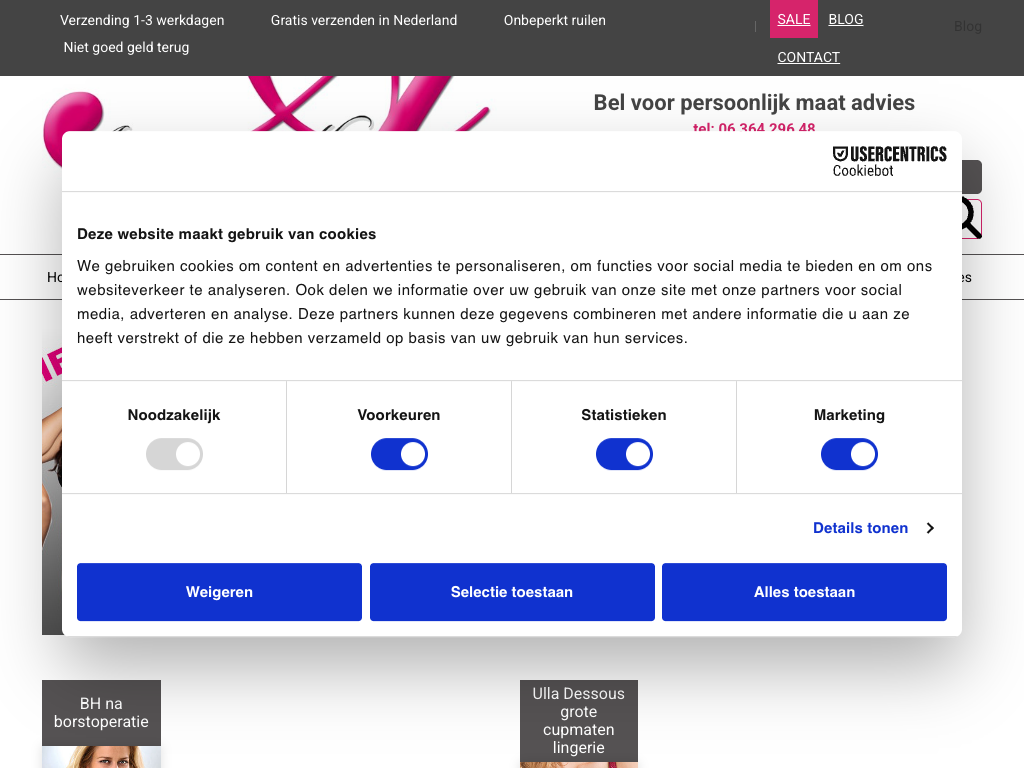Click the Usercentrics Cookiebot logo
Screen dimensions: 1024x768
(889, 161)
